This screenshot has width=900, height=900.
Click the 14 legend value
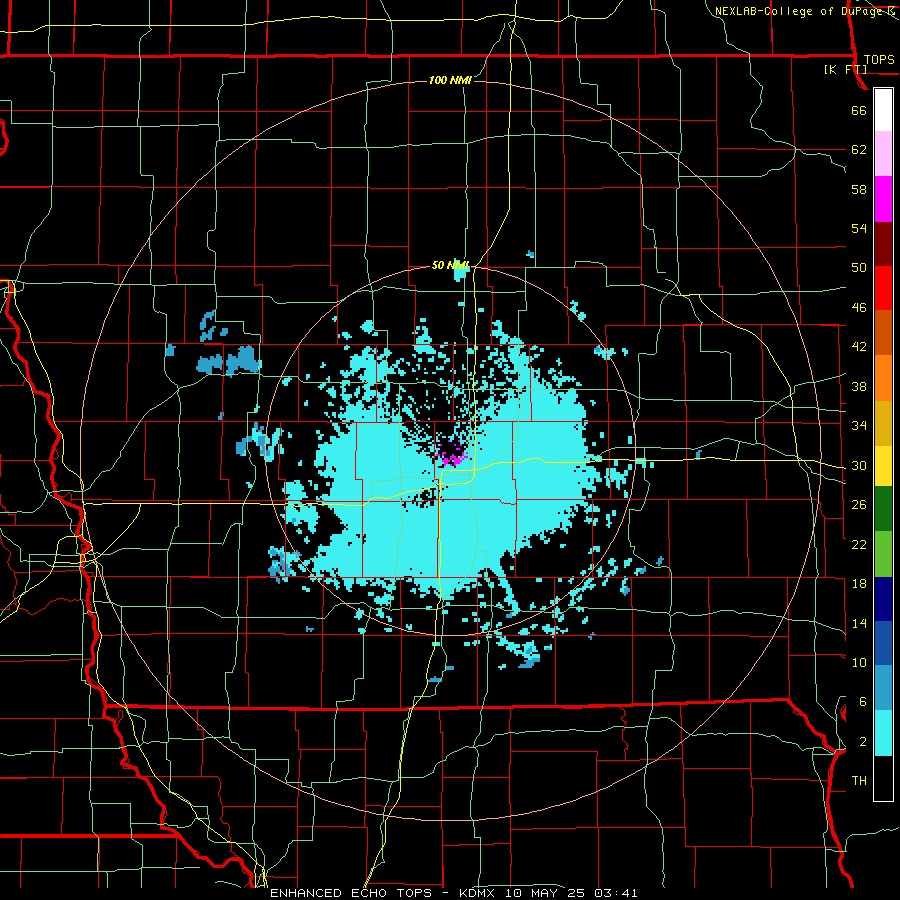[x=859, y=623]
